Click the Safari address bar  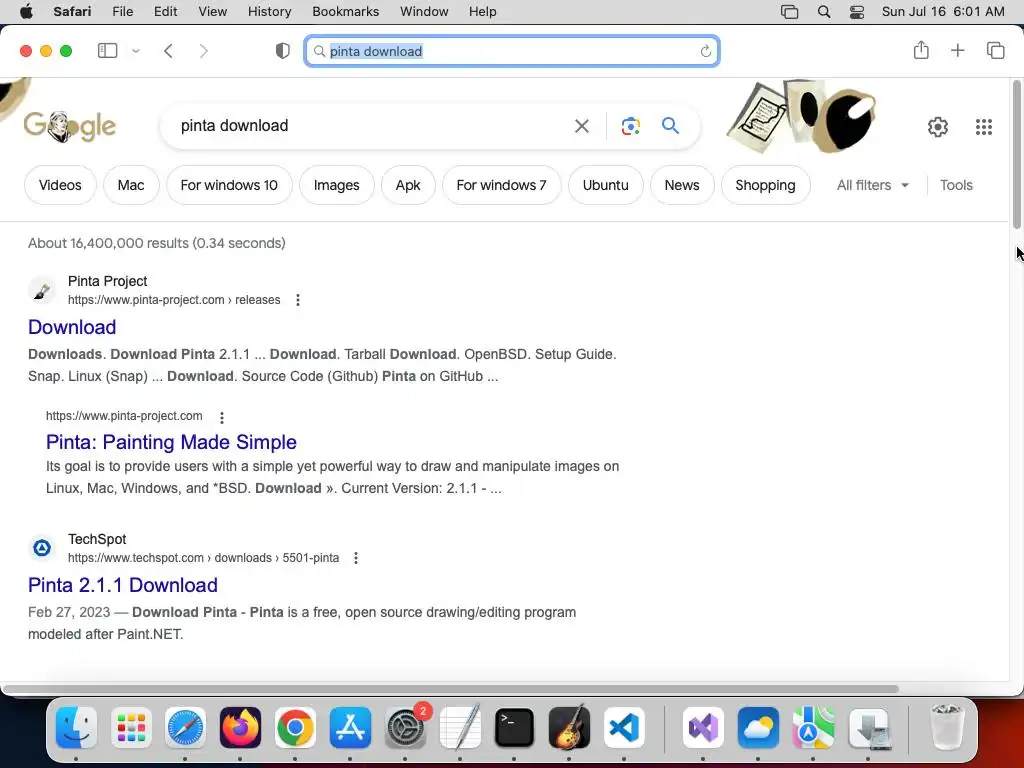point(512,51)
